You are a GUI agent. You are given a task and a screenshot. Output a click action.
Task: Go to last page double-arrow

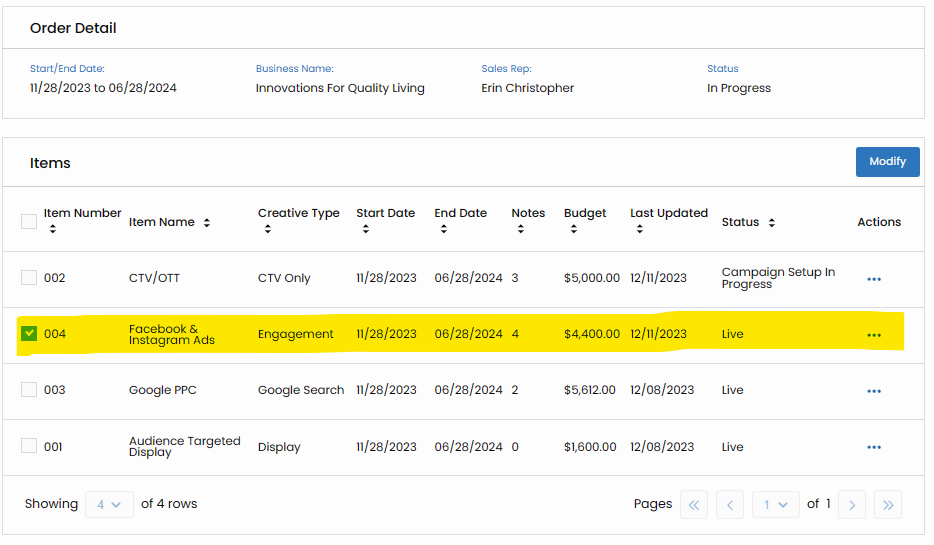(x=887, y=505)
